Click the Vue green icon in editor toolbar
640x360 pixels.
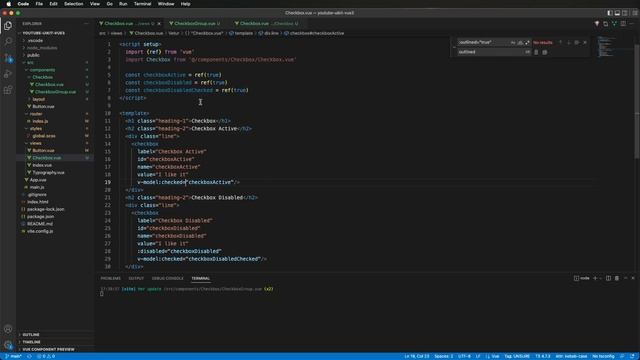[x=614, y=24]
